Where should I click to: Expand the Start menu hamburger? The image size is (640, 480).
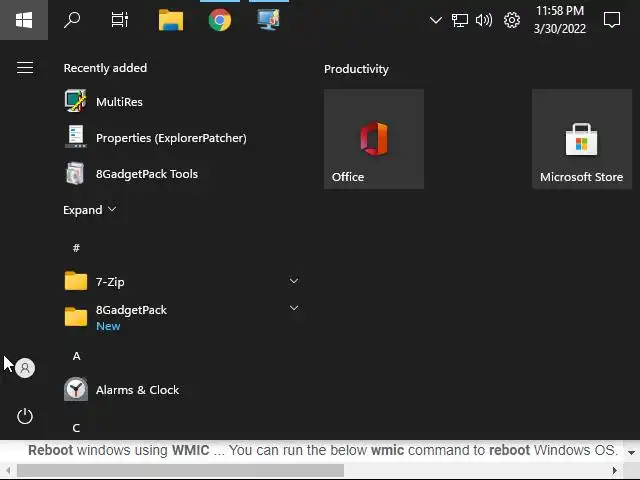click(24, 67)
